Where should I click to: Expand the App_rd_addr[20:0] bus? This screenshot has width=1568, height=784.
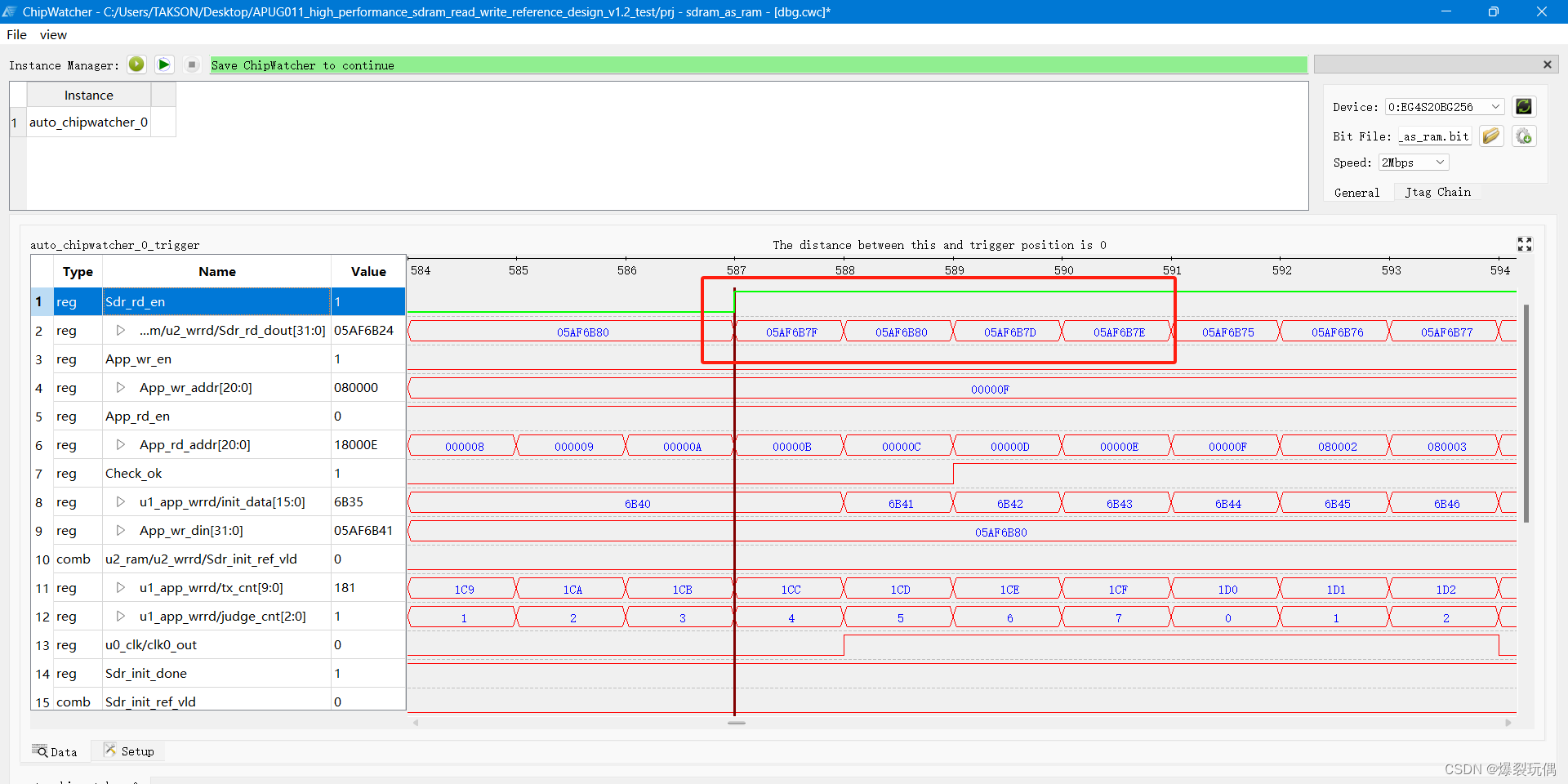(x=121, y=445)
